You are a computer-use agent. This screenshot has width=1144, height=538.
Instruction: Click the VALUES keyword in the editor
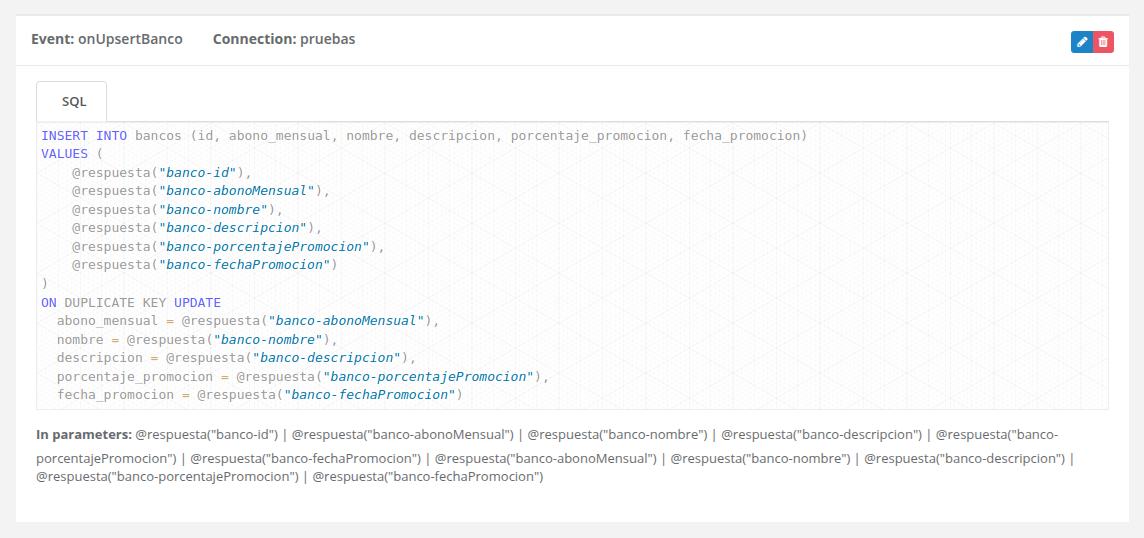[x=65, y=154]
